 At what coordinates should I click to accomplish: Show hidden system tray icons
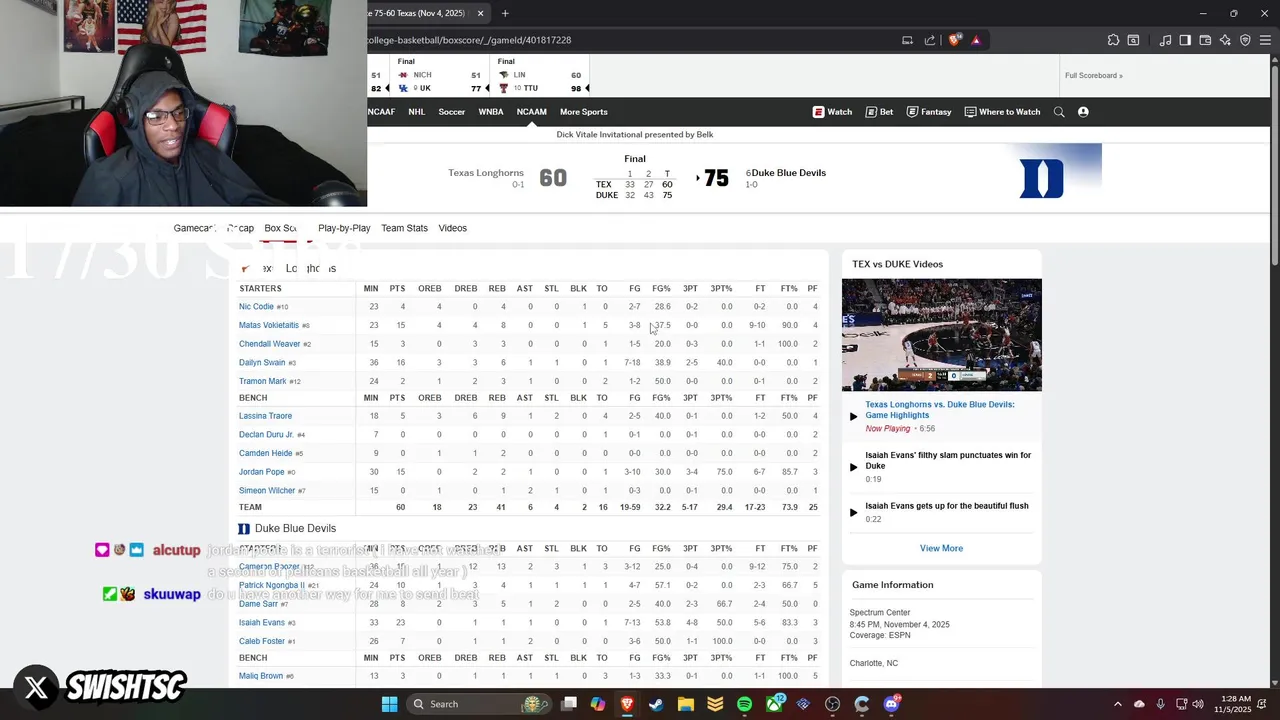1118,704
